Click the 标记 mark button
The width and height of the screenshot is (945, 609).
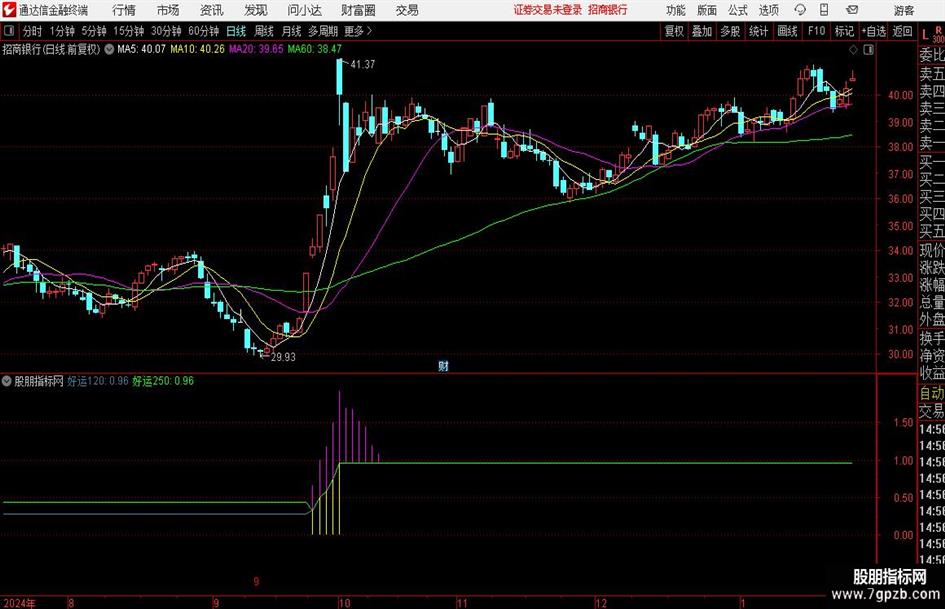[844, 31]
